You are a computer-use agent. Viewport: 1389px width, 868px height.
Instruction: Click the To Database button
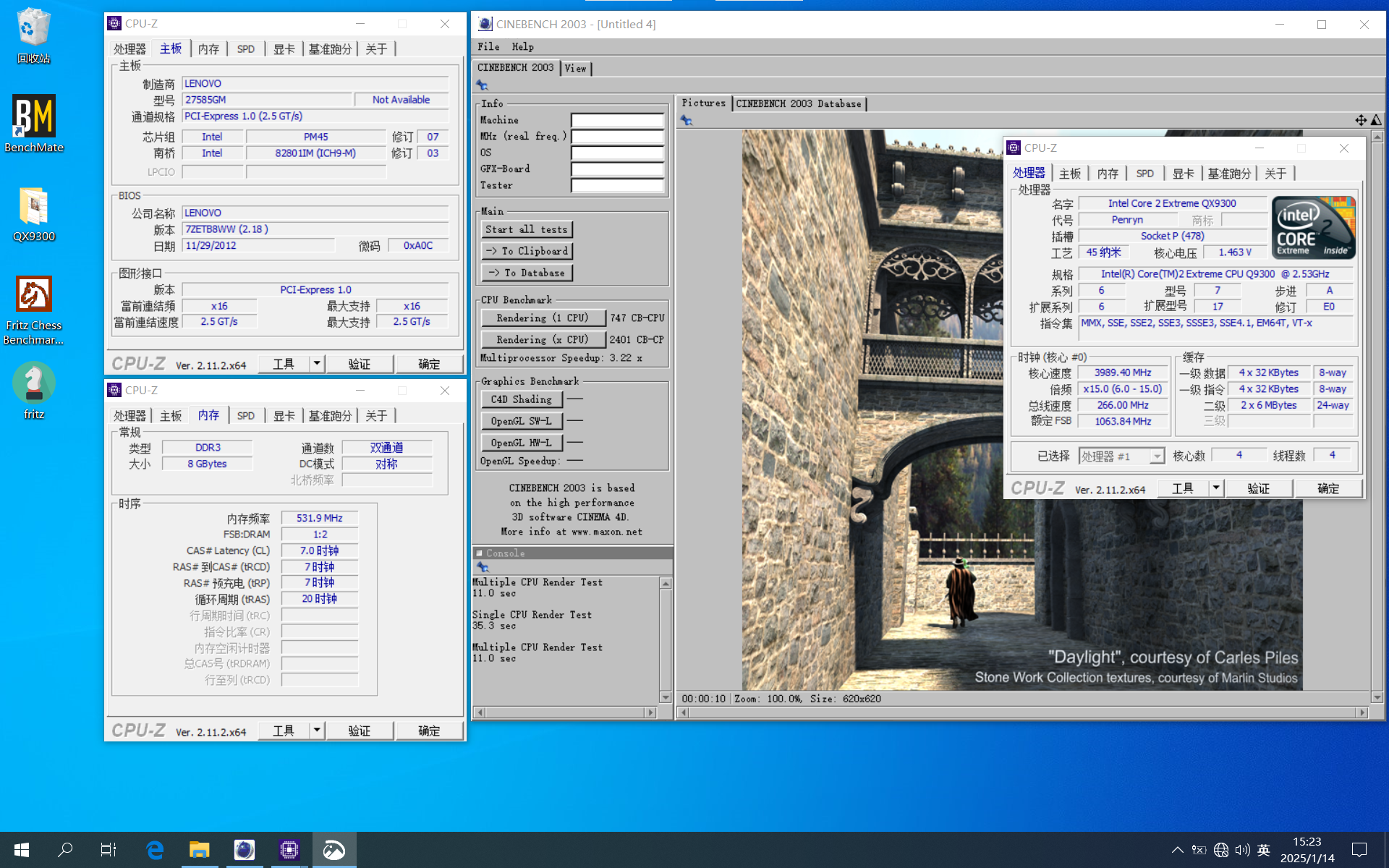click(527, 273)
